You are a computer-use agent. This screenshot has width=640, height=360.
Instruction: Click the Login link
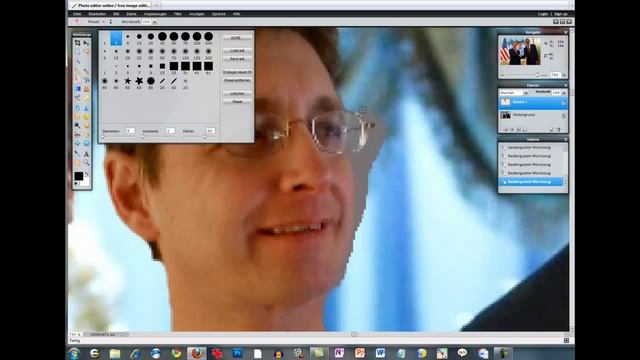543,14
